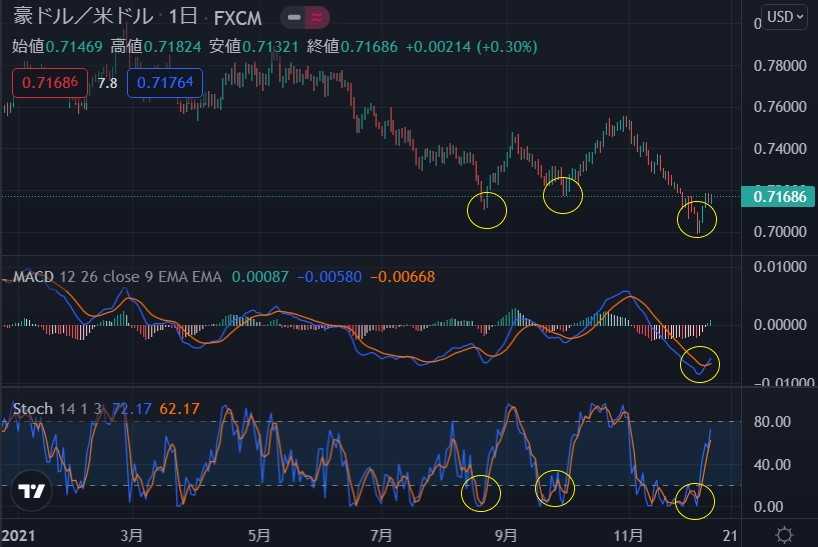Click the low price 安値0.71321
Screen dimensions: 818x547
click(x=254, y=47)
